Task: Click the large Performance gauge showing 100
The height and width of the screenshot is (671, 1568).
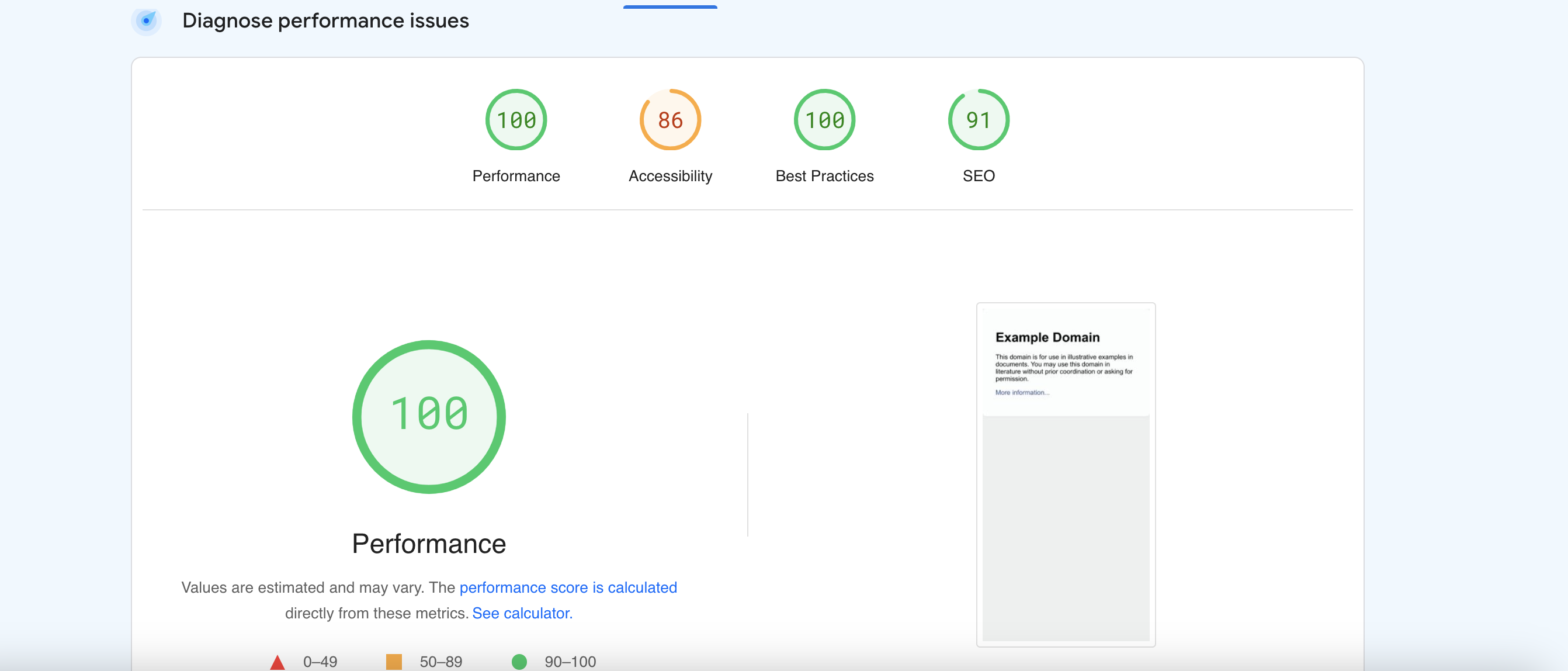Action: (x=429, y=417)
